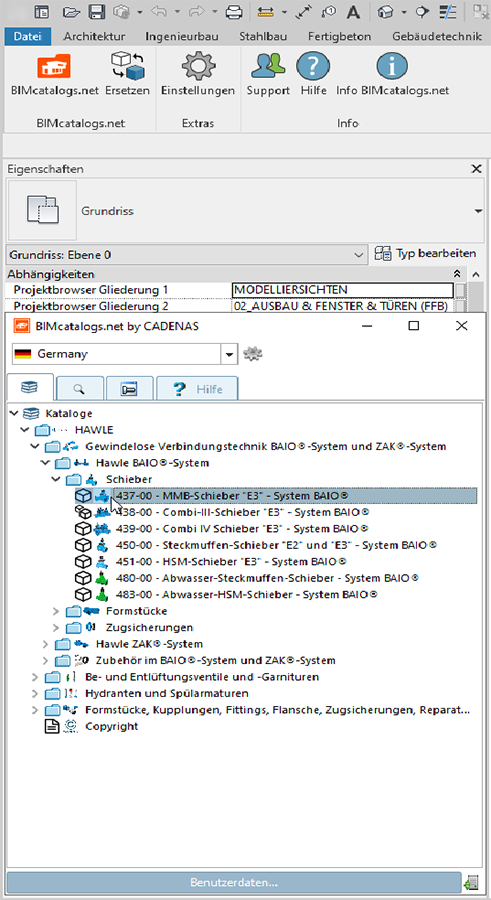Close the Eigenschaften panel
This screenshot has height=900, width=491.
[x=476, y=169]
